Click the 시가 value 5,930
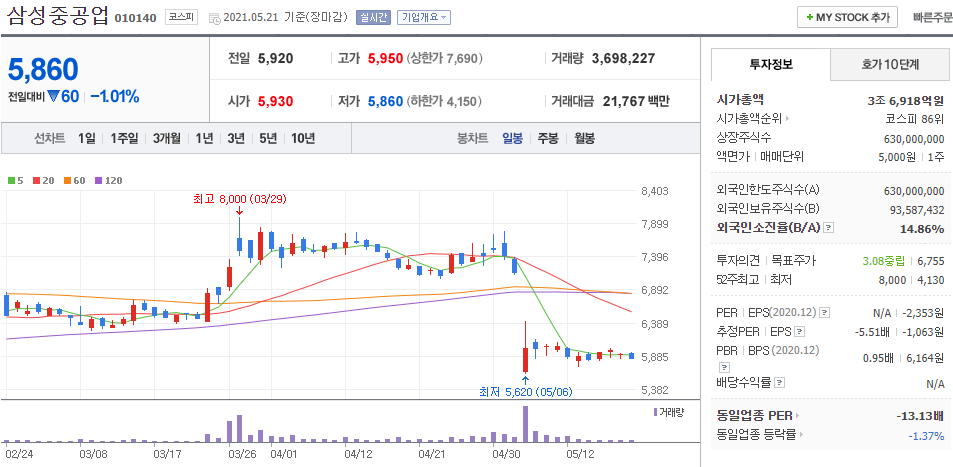The width and height of the screenshot is (953, 467). (x=276, y=101)
